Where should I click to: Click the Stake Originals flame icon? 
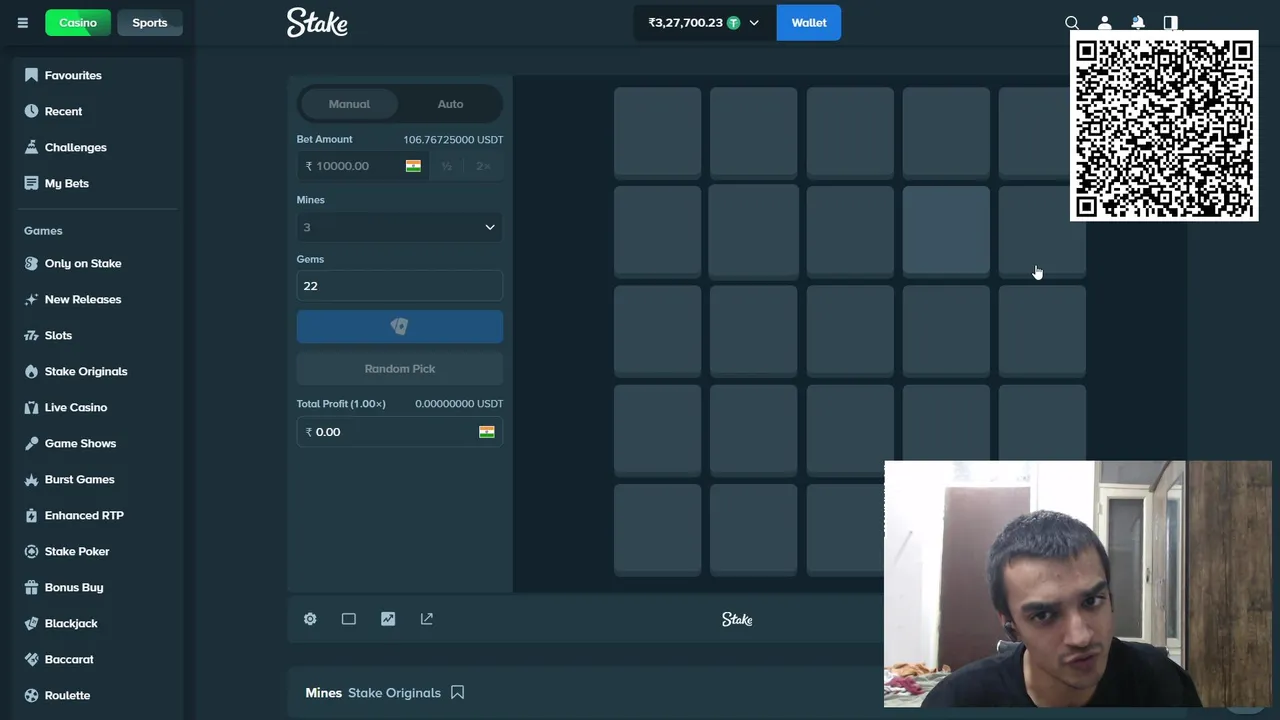(x=31, y=371)
